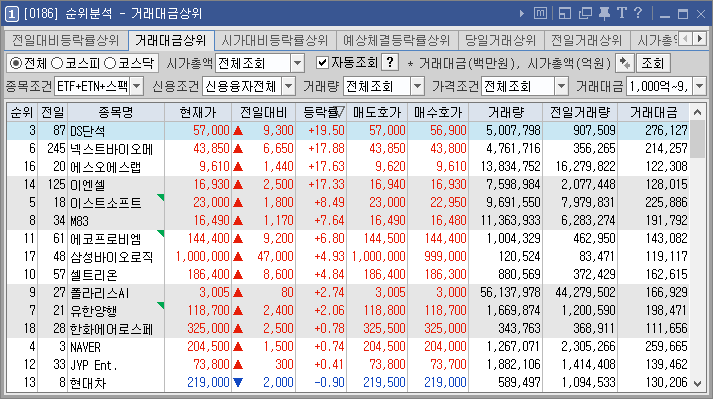Open the 종목조건 ETF+ETN+스팩 dropdown
The image size is (713, 399).
(137, 86)
